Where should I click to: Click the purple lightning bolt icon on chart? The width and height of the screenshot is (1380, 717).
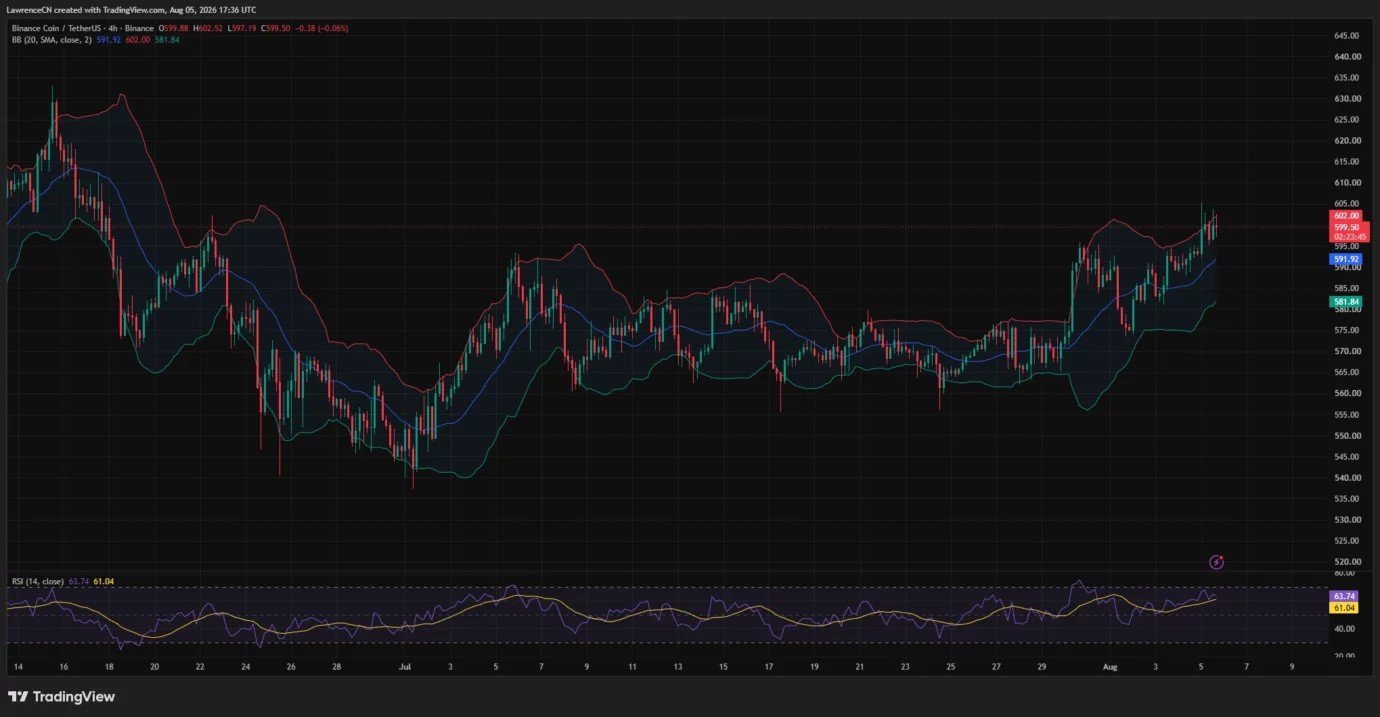pos(1217,562)
